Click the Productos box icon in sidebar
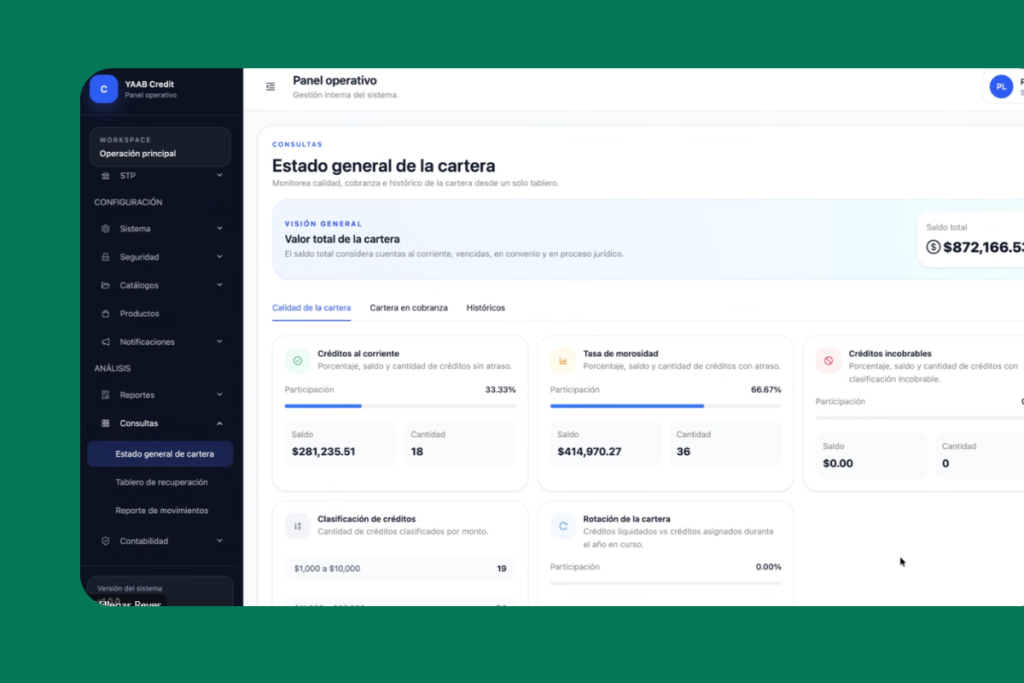The height and width of the screenshot is (683, 1024). 106,314
